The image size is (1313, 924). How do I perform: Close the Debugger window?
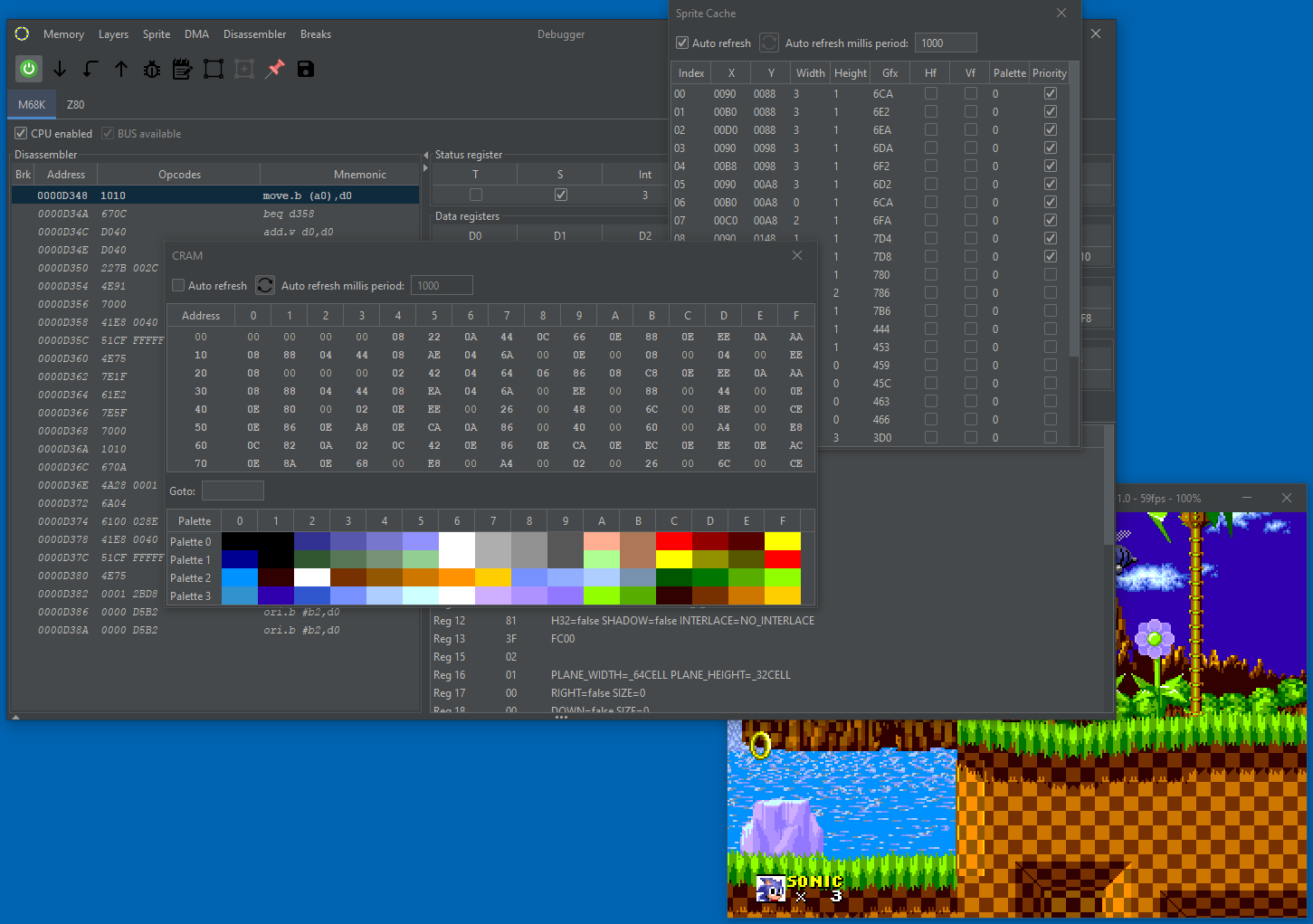(1096, 33)
